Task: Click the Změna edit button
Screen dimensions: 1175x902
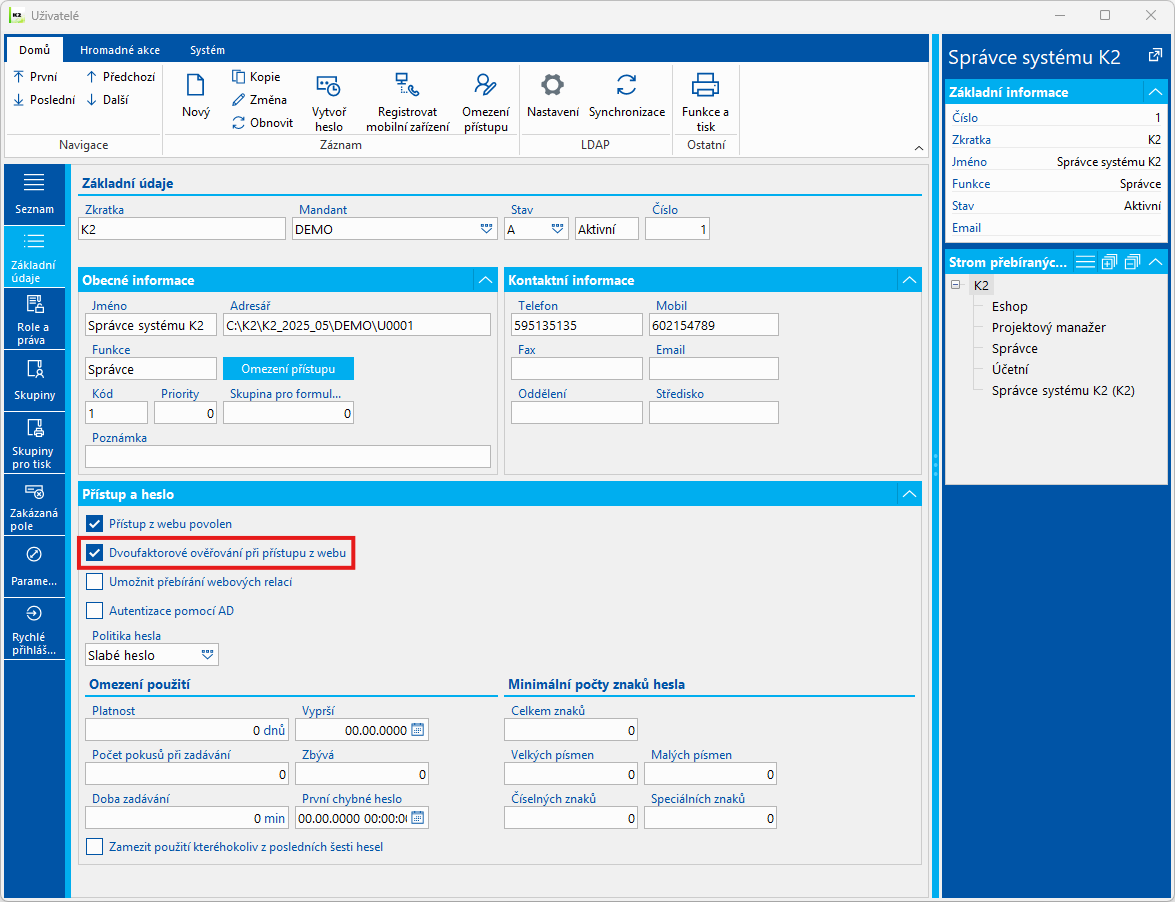Action: tap(260, 100)
